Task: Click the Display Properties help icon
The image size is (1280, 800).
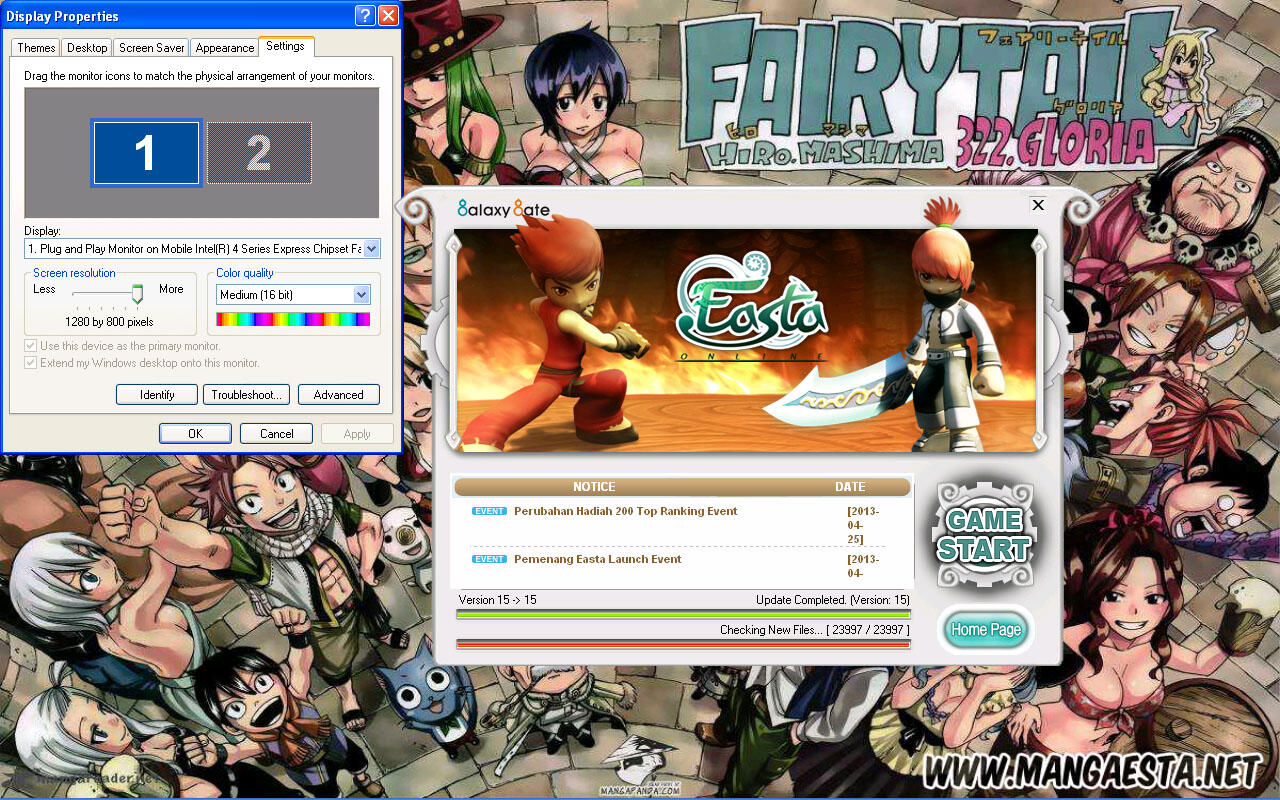Action: tap(367, 16)
